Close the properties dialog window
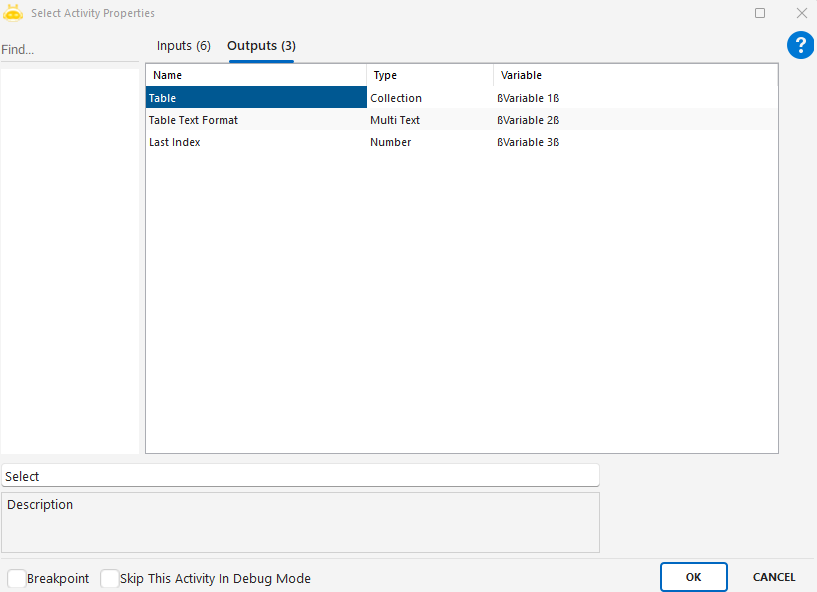The width and height of the screenshot is (817, 592). coord(801,13)
